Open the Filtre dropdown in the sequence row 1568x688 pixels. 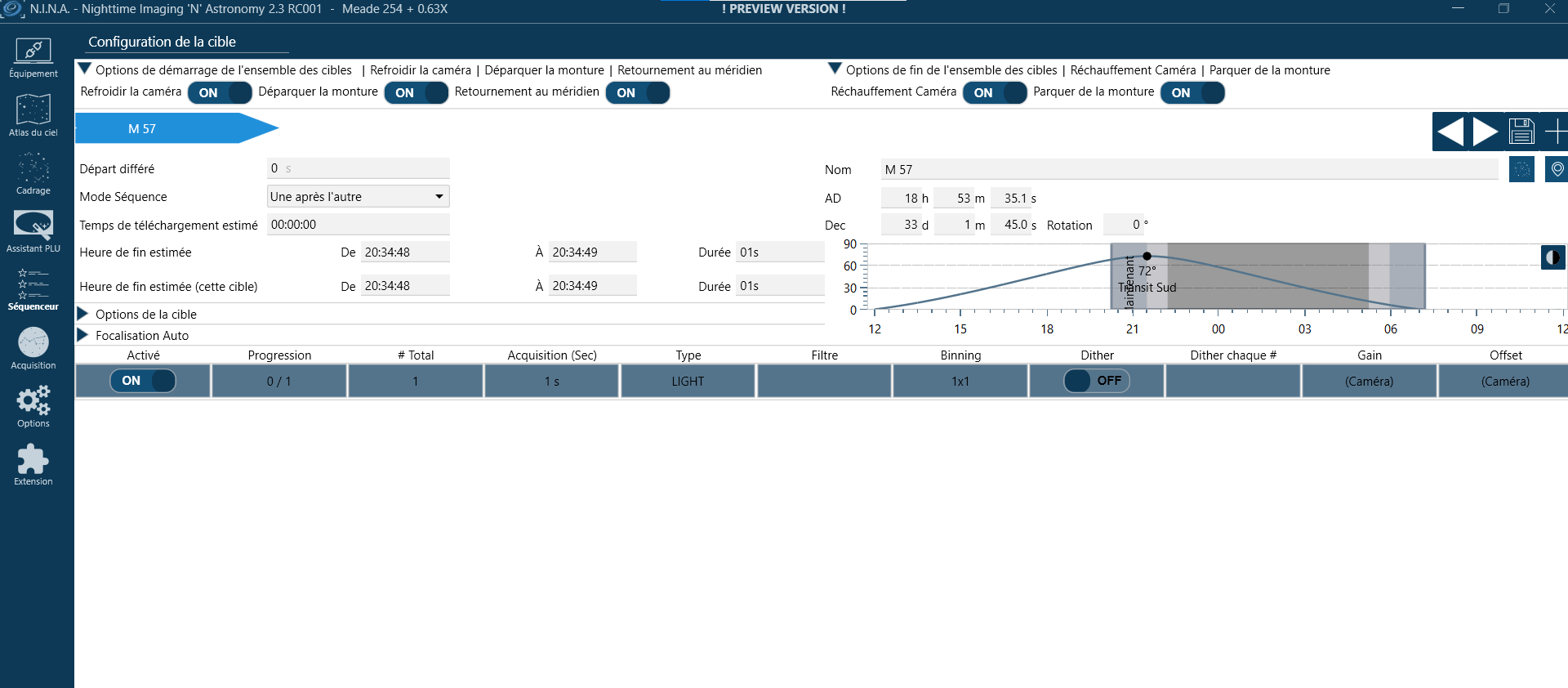point(824,381)
